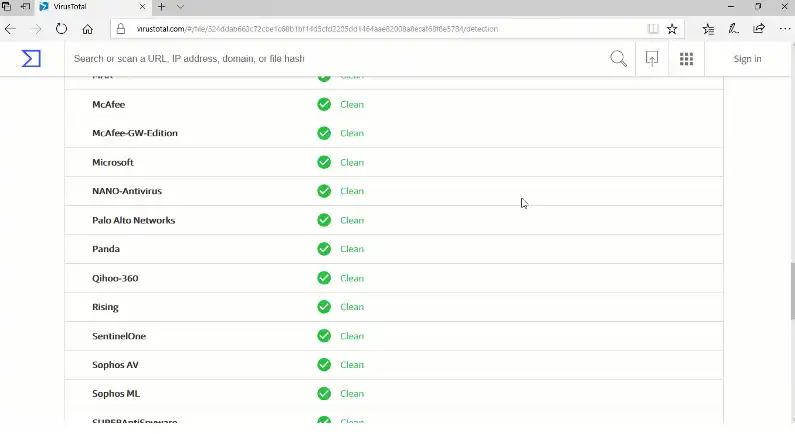Open the tabs you've set aside icon
The width and height of the screenshot is (795, 434).
coord(6,7)
